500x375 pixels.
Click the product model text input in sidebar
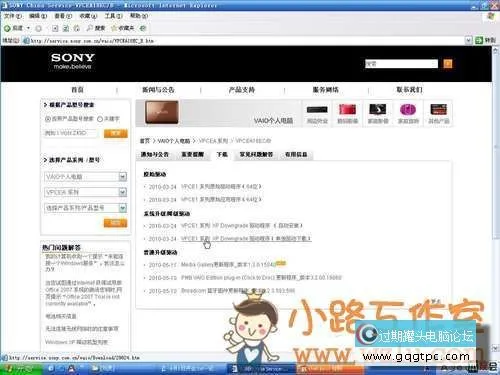[71, 133]
